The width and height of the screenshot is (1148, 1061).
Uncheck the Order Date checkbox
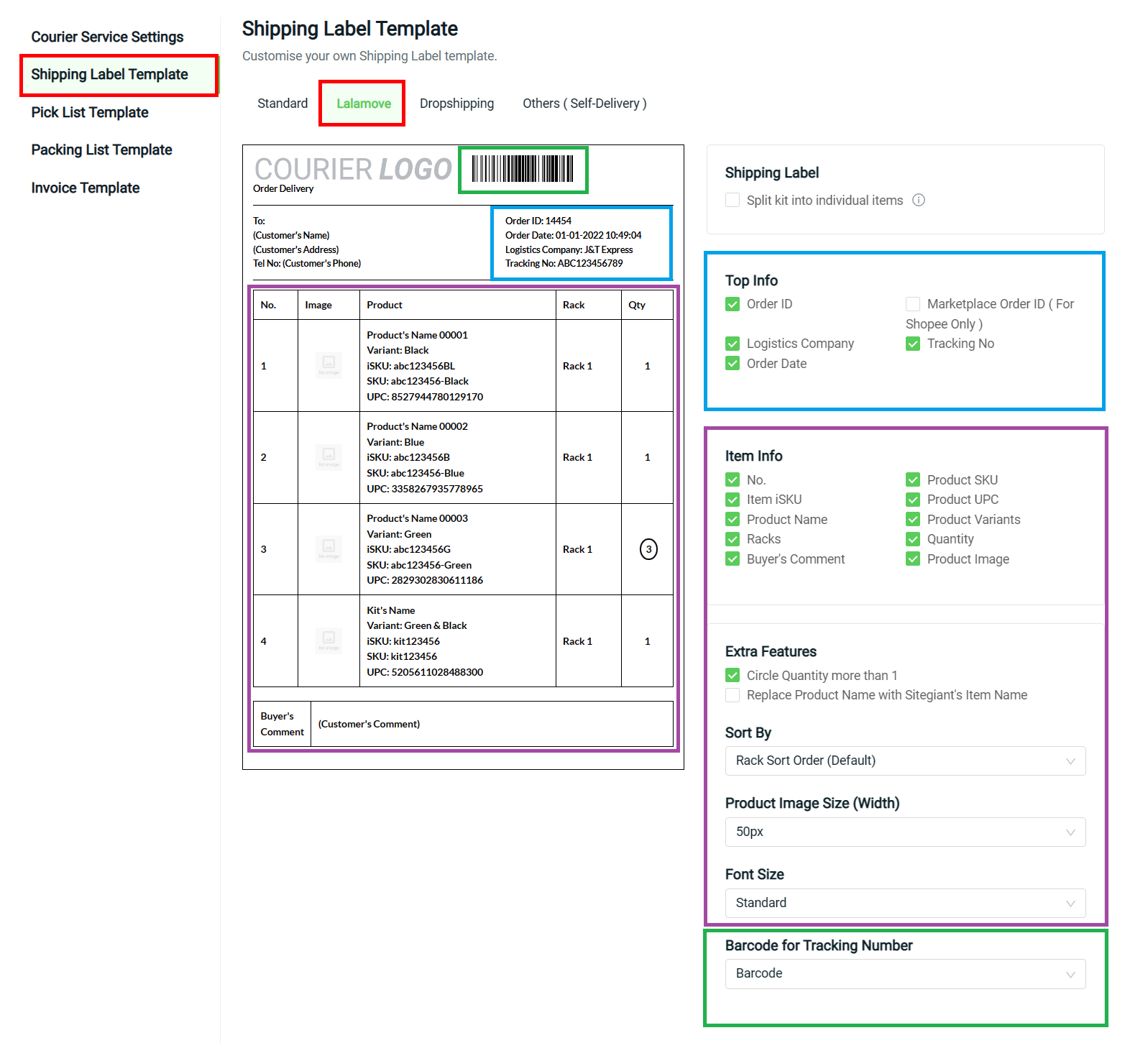coord(733,364)
